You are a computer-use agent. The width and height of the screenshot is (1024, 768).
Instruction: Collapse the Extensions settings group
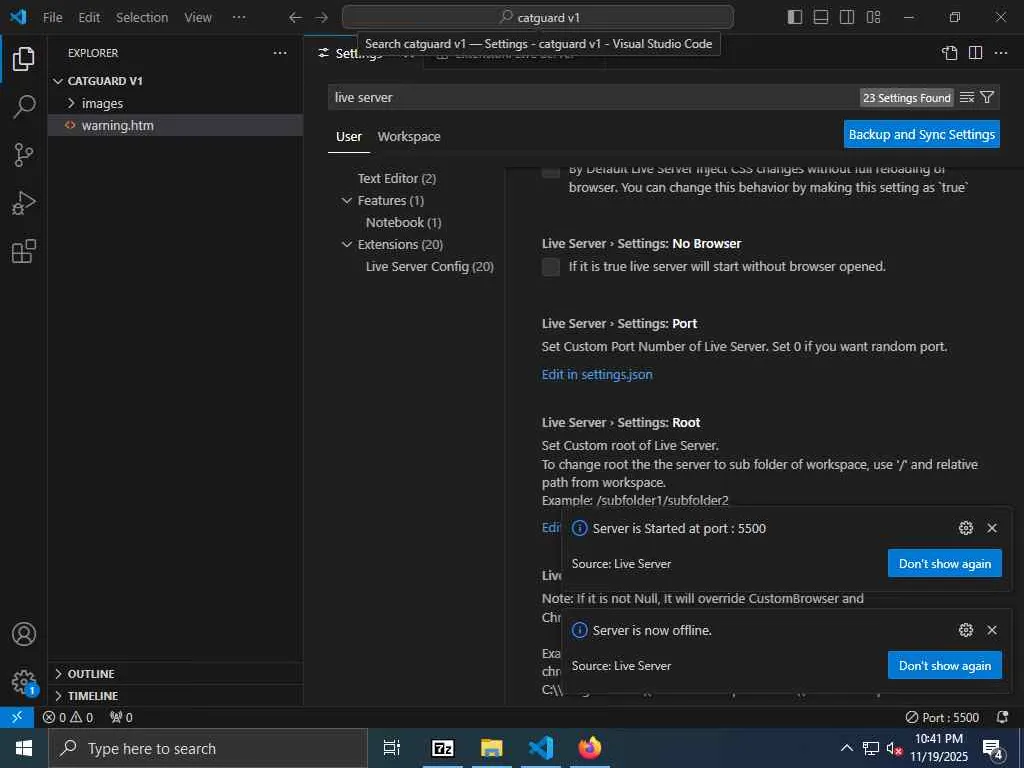pos(347,244)
